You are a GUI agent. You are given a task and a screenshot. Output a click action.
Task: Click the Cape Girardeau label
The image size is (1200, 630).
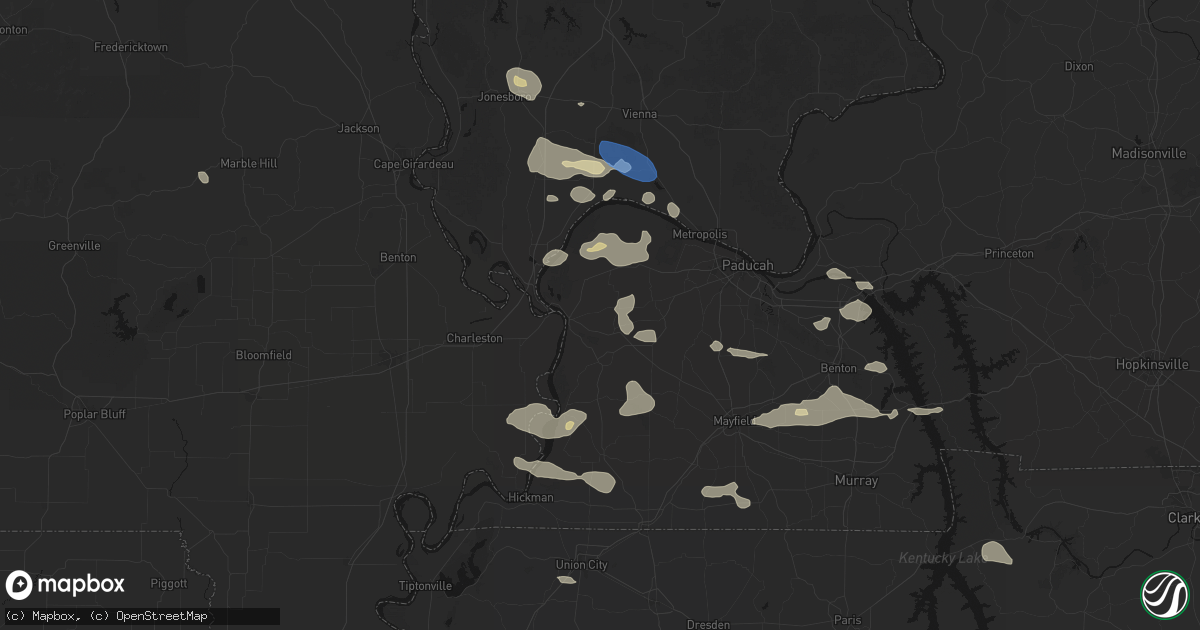pos(413,164)
